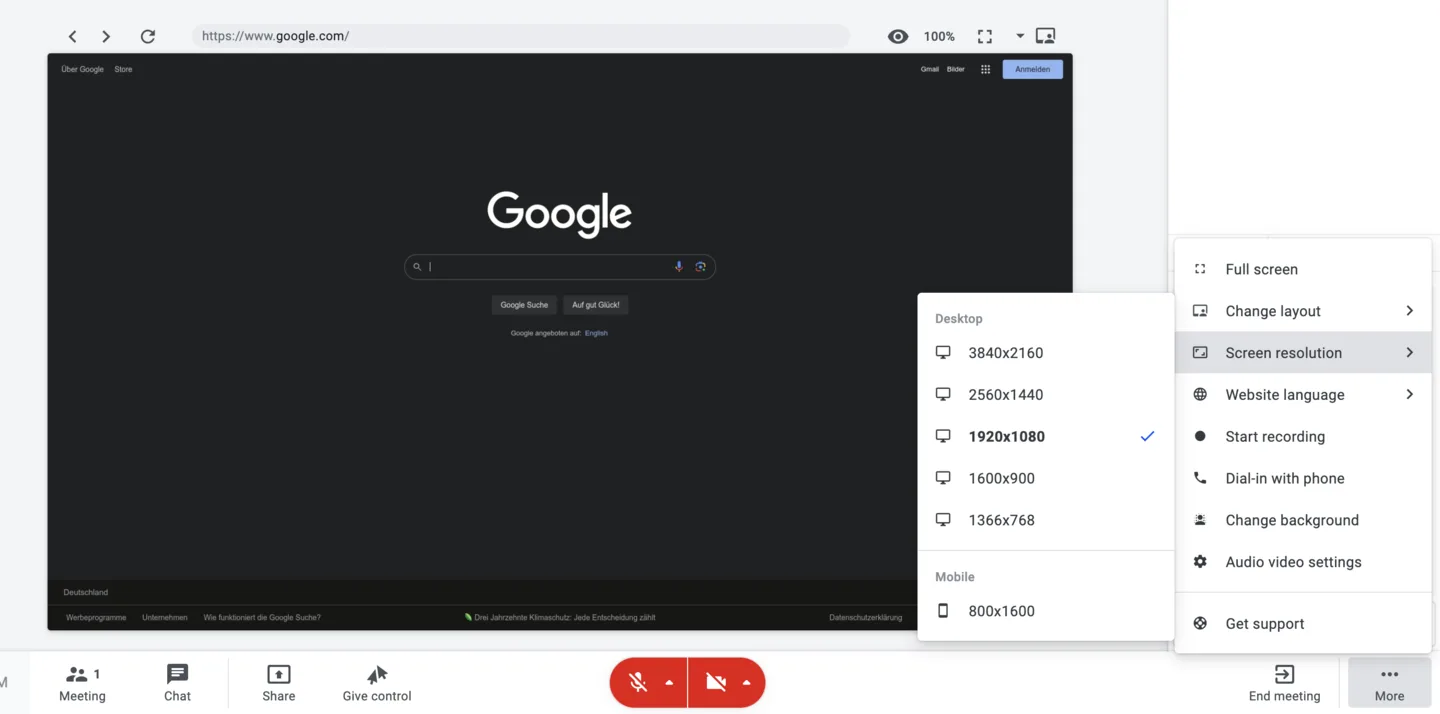This screenshot has height=714, width=1440.
Task: Open the Unternehmen footer link
Action: click(x=165, y=618)
